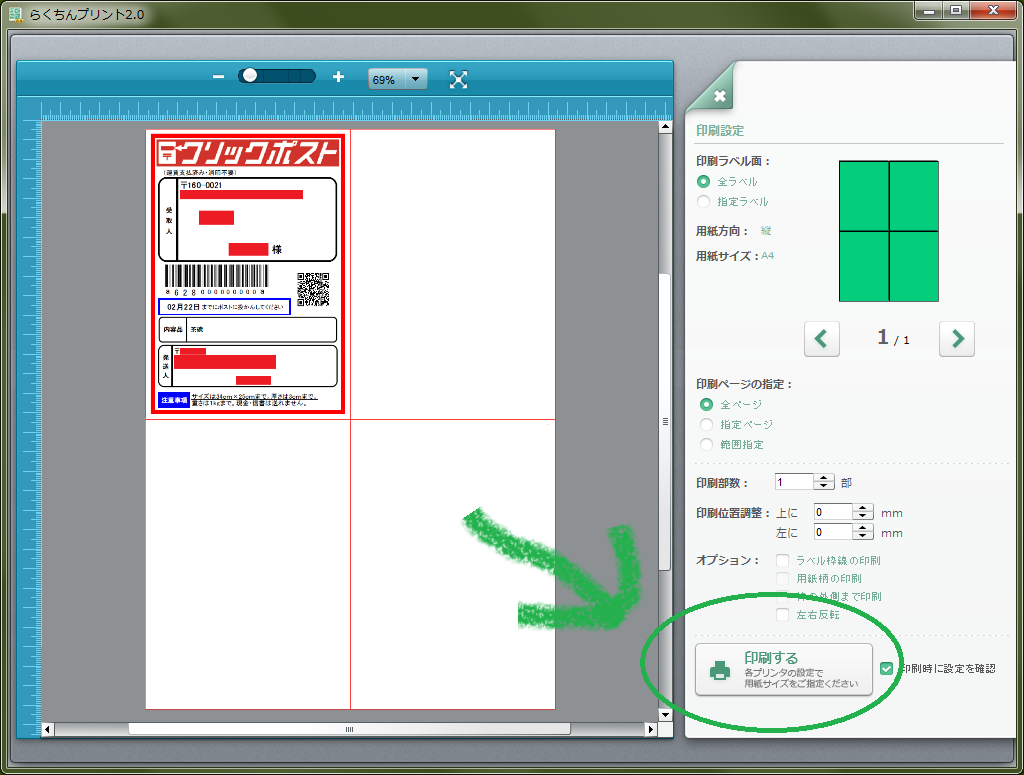Click the horizontal scrollbar thumb
Image resolution: width=1024 pixels, height=775 pixels.
[349, 729]
